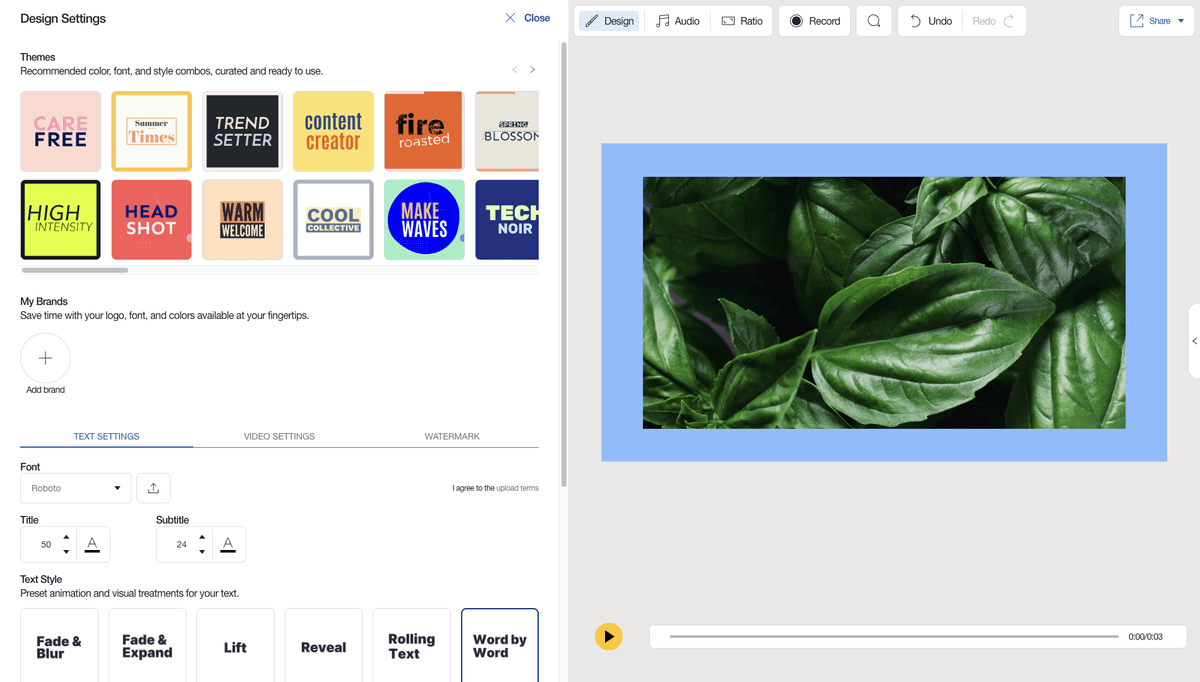Image resolution: width=1200 pixels, height=682 pixels.
Task: Click Add brand under My Brands
Action: click(45, 358)
